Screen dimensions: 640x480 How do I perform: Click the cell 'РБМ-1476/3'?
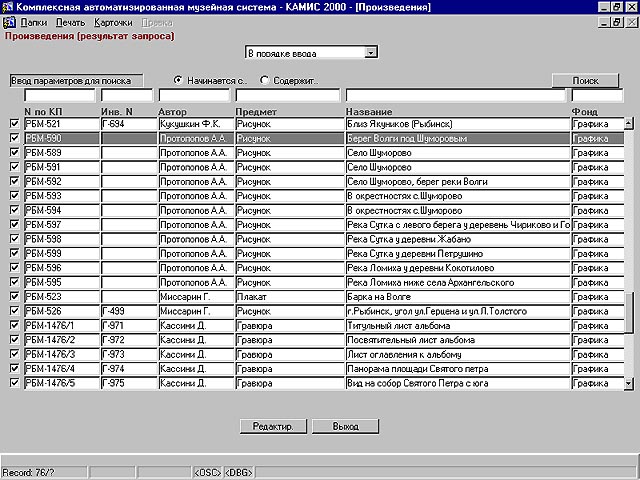(62, 354)
